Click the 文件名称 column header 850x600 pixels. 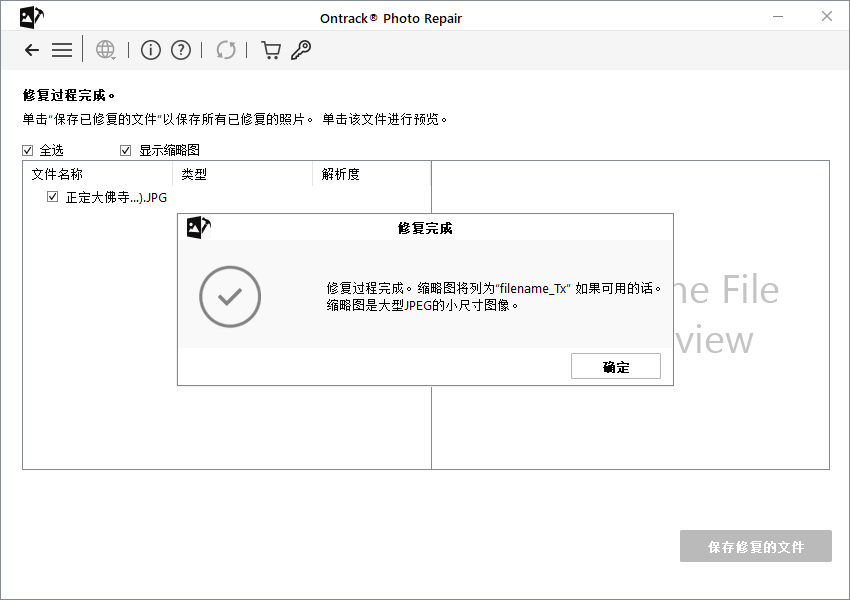[x=98, y=174]
